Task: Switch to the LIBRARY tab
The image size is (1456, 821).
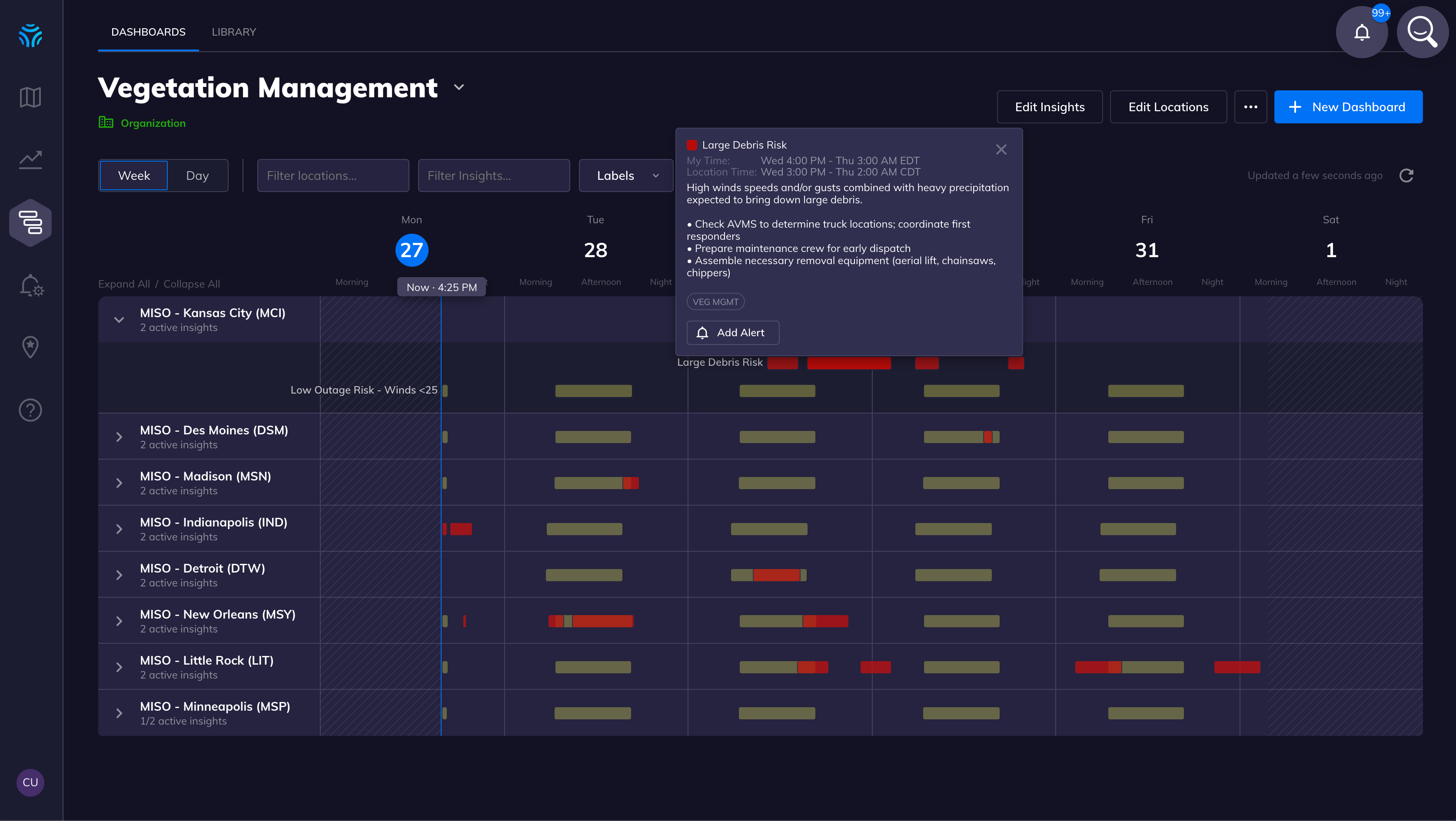Action: (x=233, y=32)
